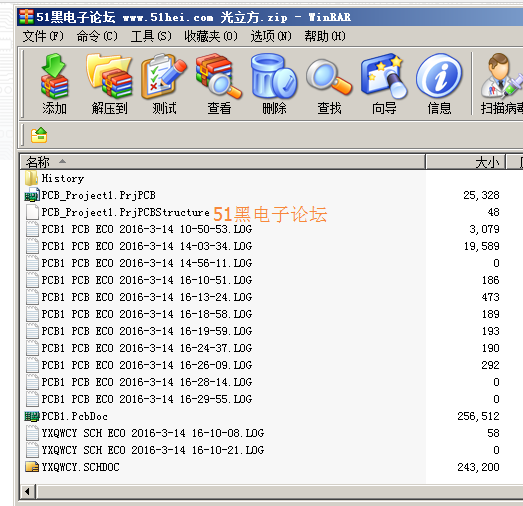Open the 文件(F) menu
Viewport: 523px width, 506px height.
pyautogui.click(x=43, y=36)
